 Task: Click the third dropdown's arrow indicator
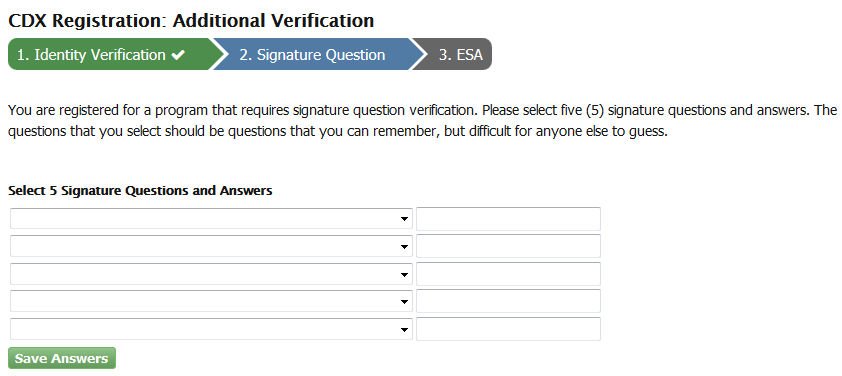(x=404, y=274)
